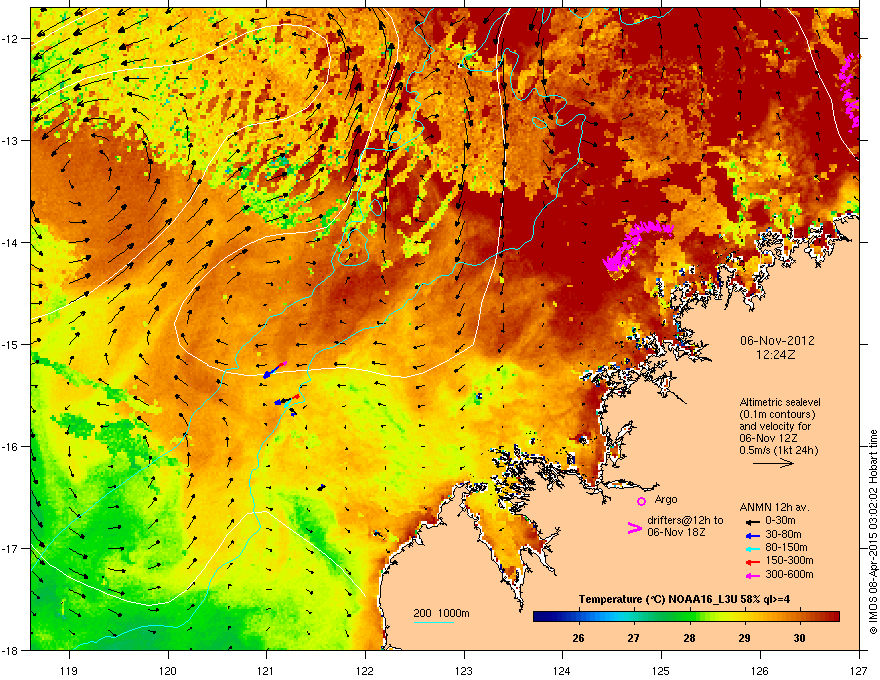Click the colour bar tick label 27
880x680 pixels.
[633, 638]
